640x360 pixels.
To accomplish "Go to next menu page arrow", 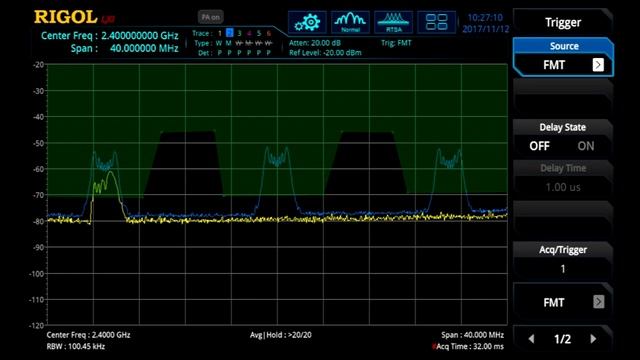I will [x=593, y=339].
